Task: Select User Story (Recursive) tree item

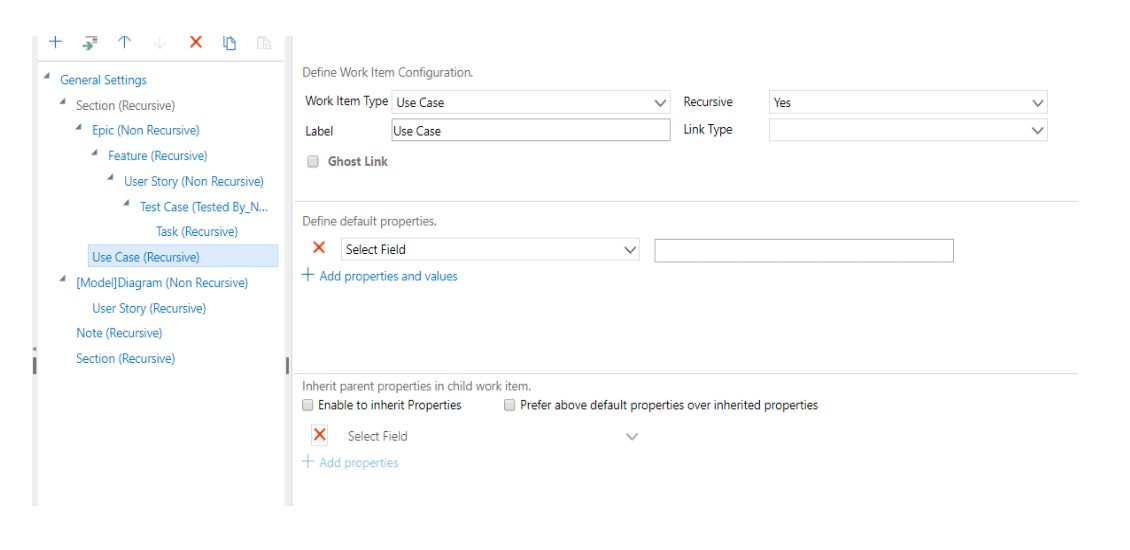Action: tap(149, 309)
